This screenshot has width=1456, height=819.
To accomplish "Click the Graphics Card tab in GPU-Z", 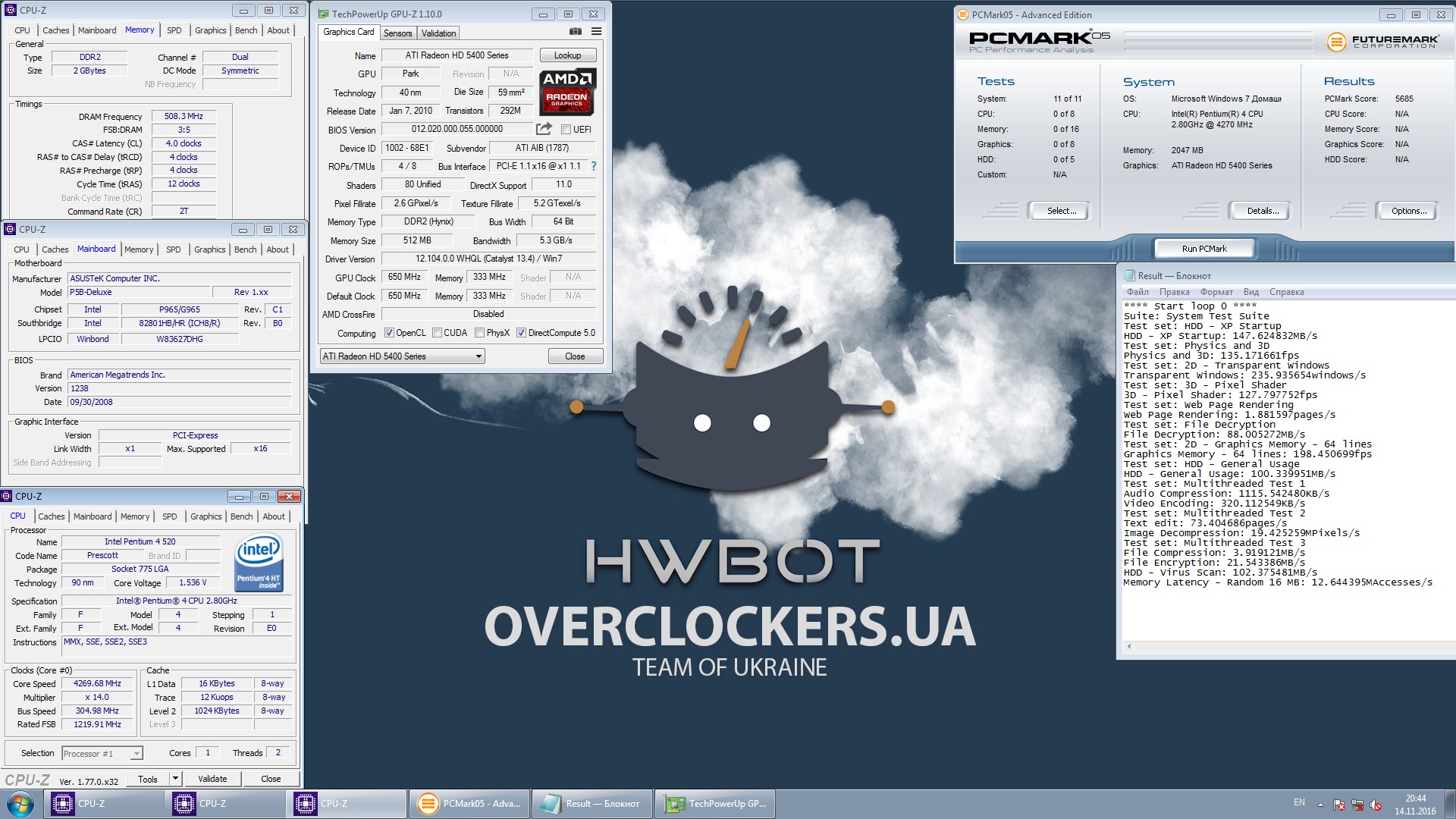I will pos(348,32).
